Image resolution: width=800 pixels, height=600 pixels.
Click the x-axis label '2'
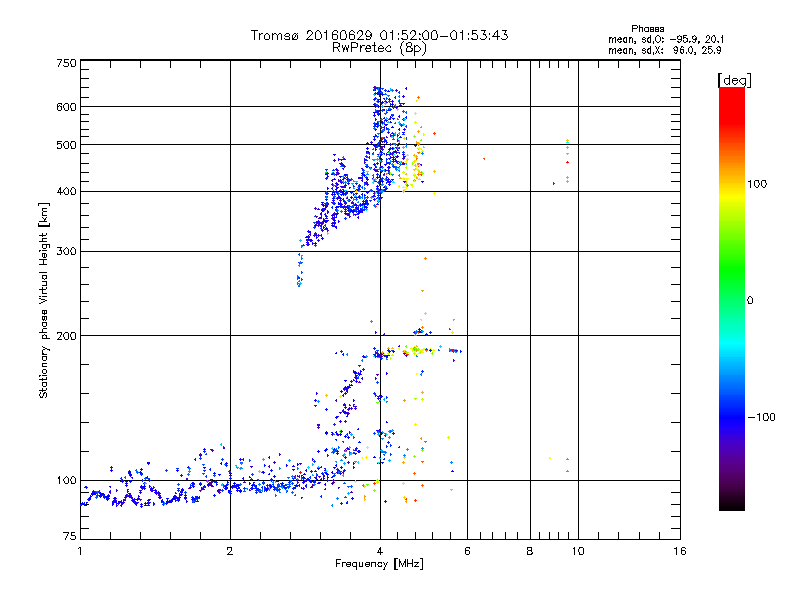pos(230,551)
